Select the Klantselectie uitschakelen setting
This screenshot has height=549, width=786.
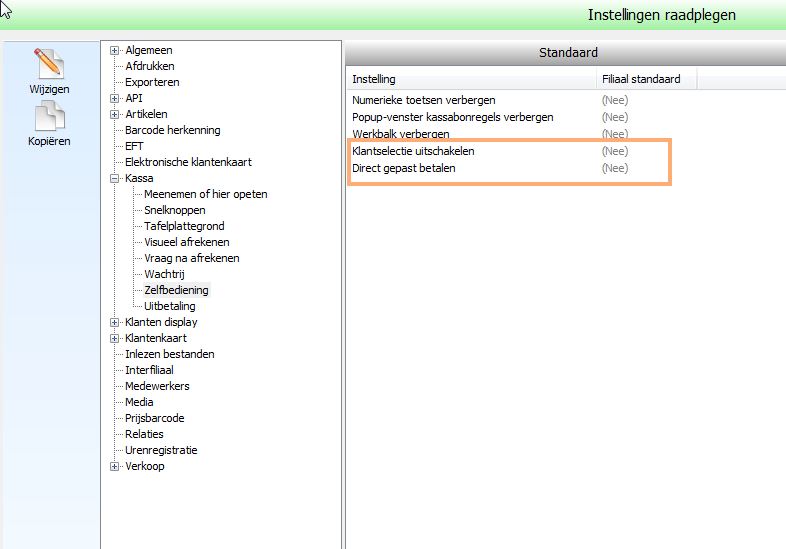click(413, 151)
